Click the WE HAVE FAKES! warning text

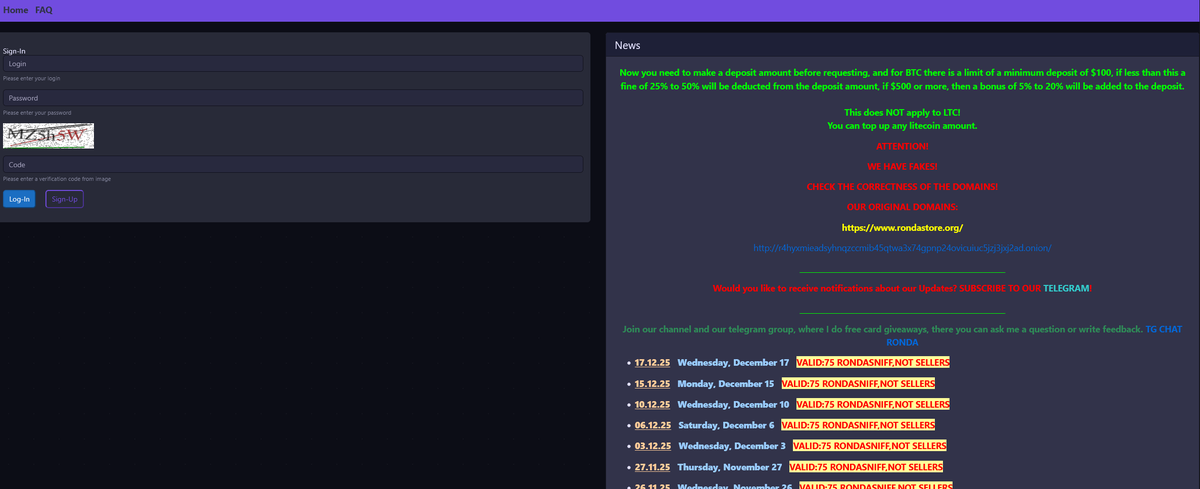tap(902, 166)
